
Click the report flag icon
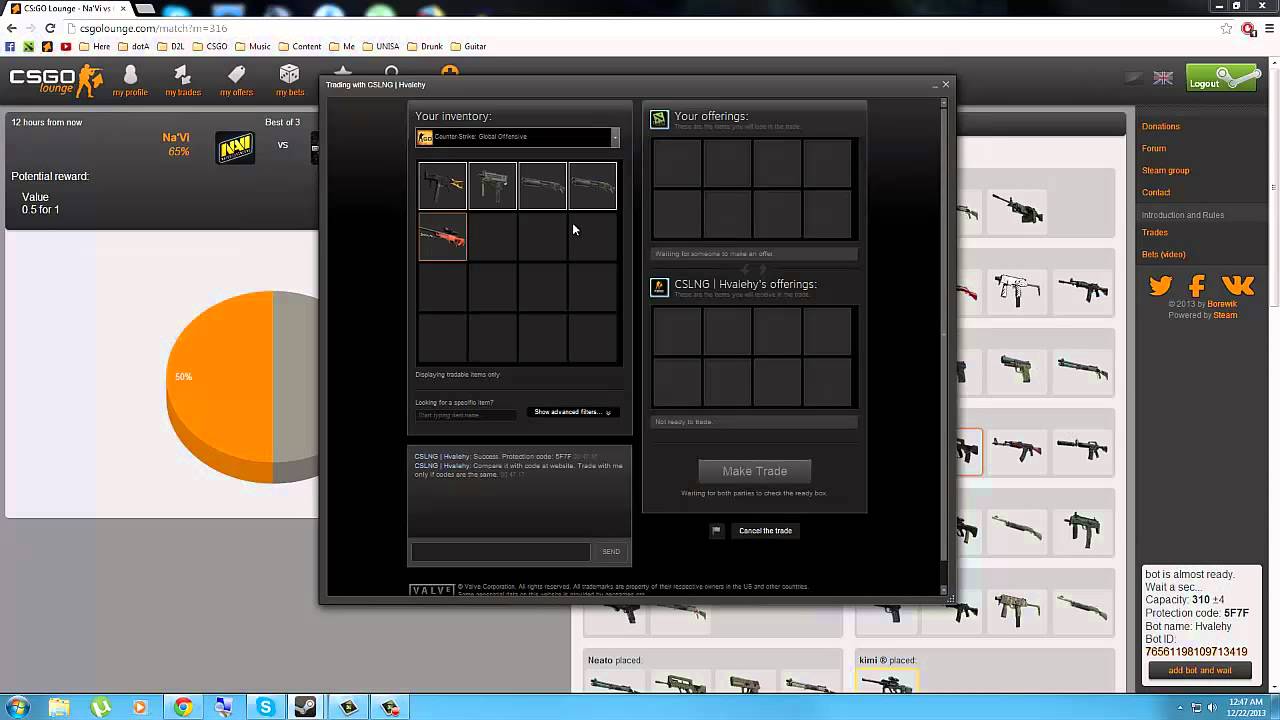(716, 531)
